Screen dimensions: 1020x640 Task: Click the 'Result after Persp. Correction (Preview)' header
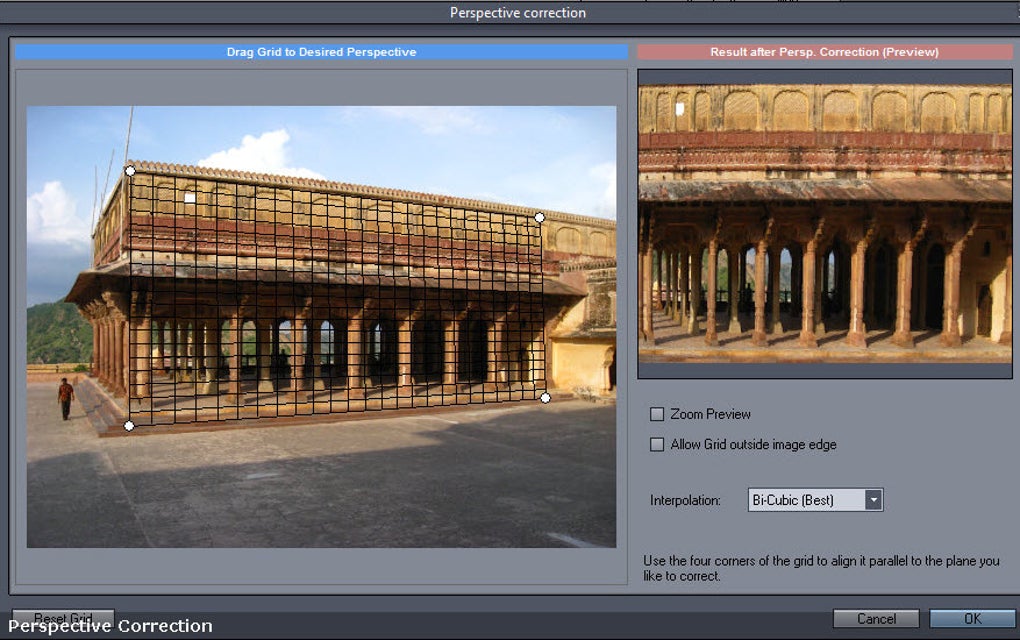click(824, 52)
